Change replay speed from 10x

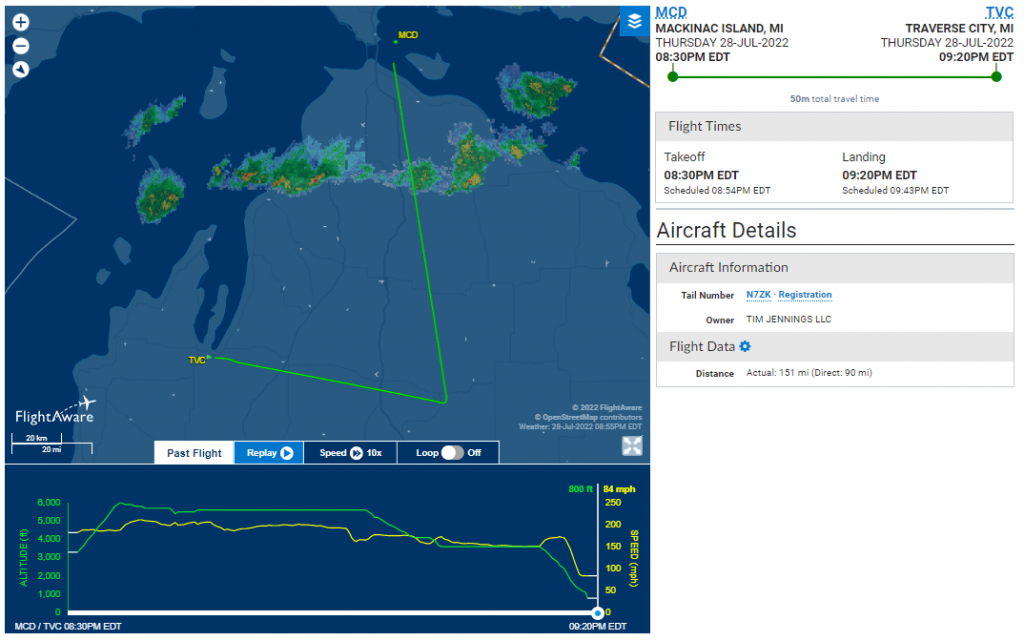pyautogui.click(x=351, y=453)
